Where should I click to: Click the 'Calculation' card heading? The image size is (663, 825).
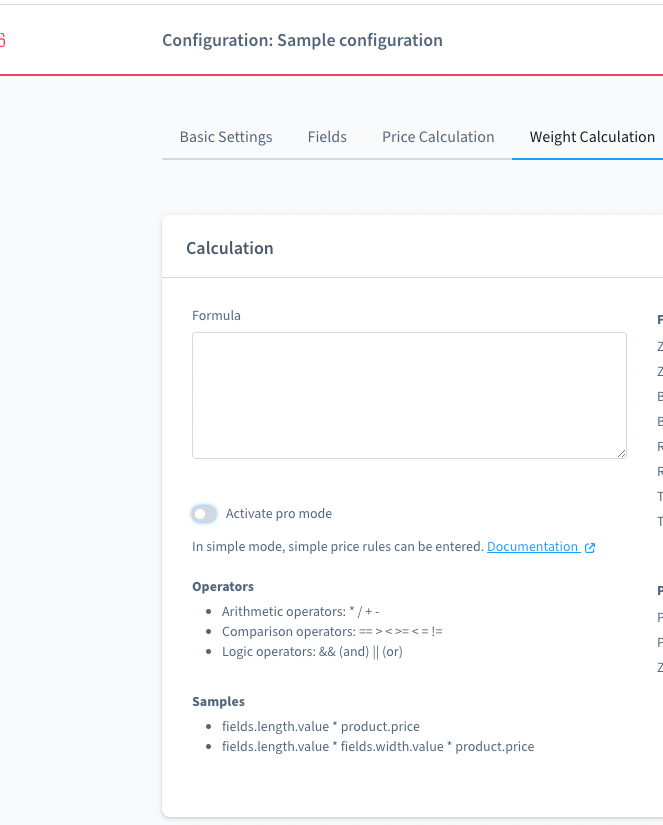click(x=230, y=248)
